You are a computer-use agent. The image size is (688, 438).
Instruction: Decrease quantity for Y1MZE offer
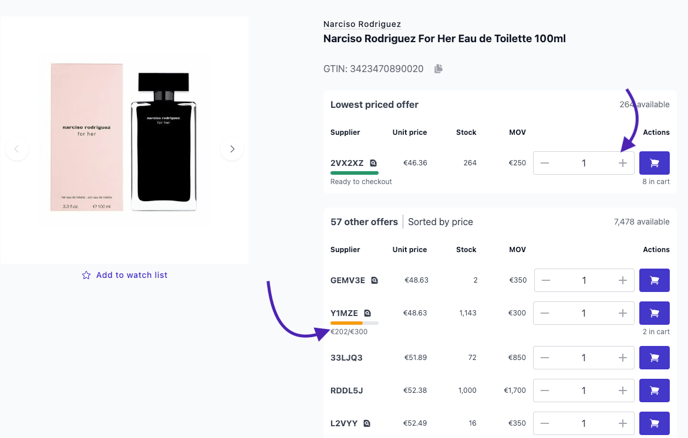[x=545, y=313]
